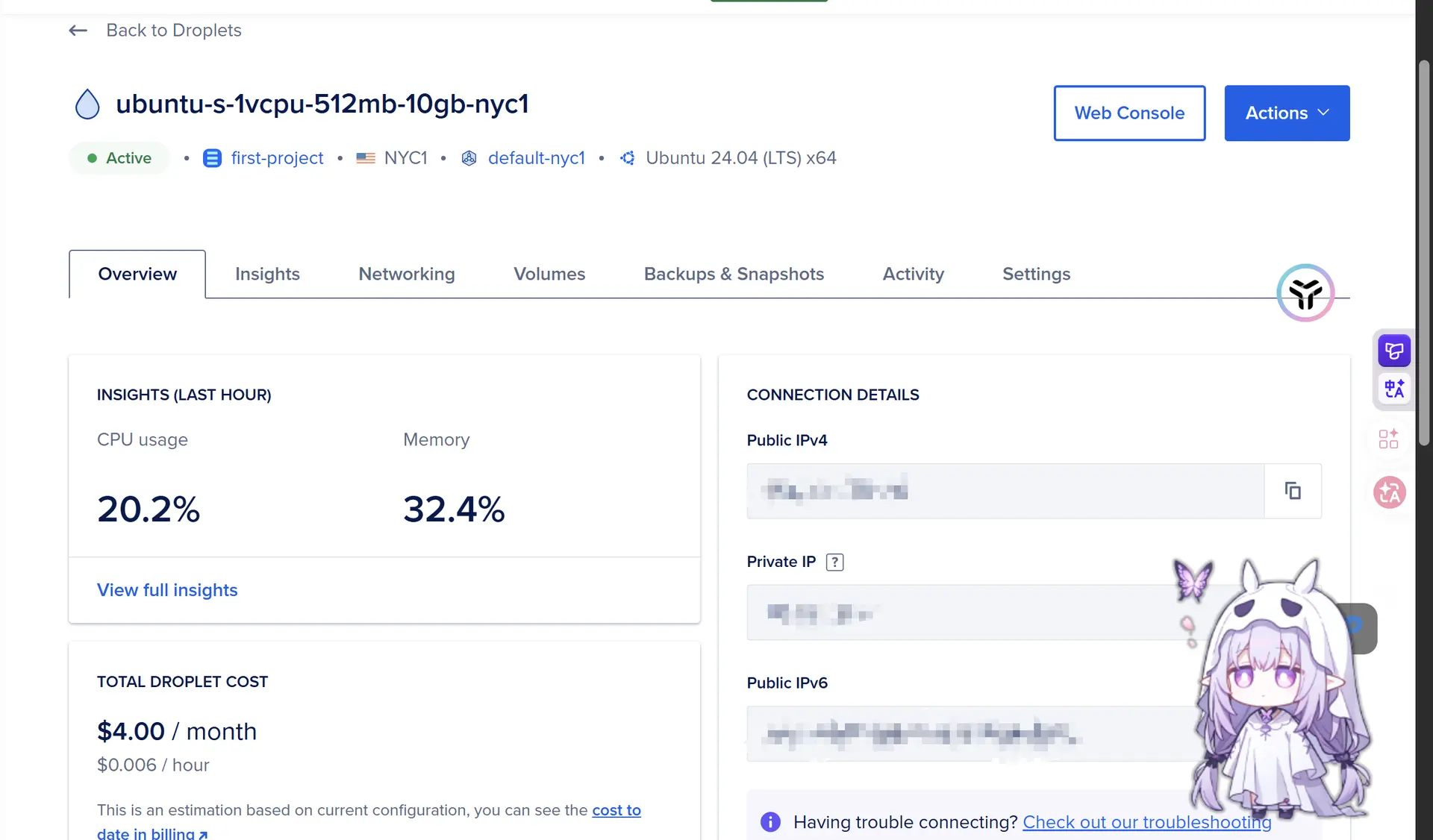This screenshot has width=1433, height=840.
Task: Click the Memory label
Action: tap(437, 440)
